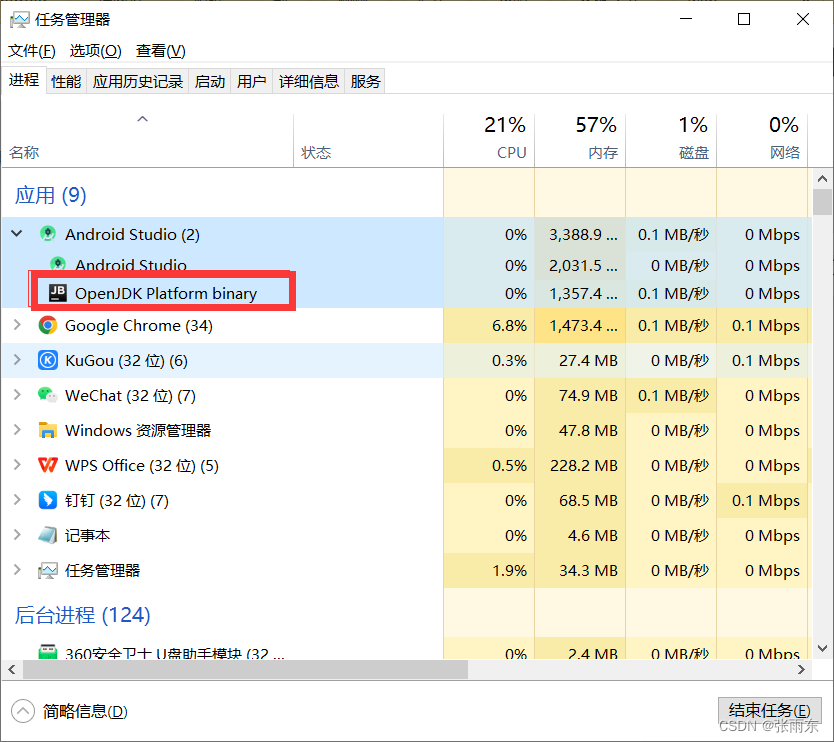834x742 pixels.
Task: Click the child Android Studio process icon
Action: pyautogui.click(x=58, y=263)
